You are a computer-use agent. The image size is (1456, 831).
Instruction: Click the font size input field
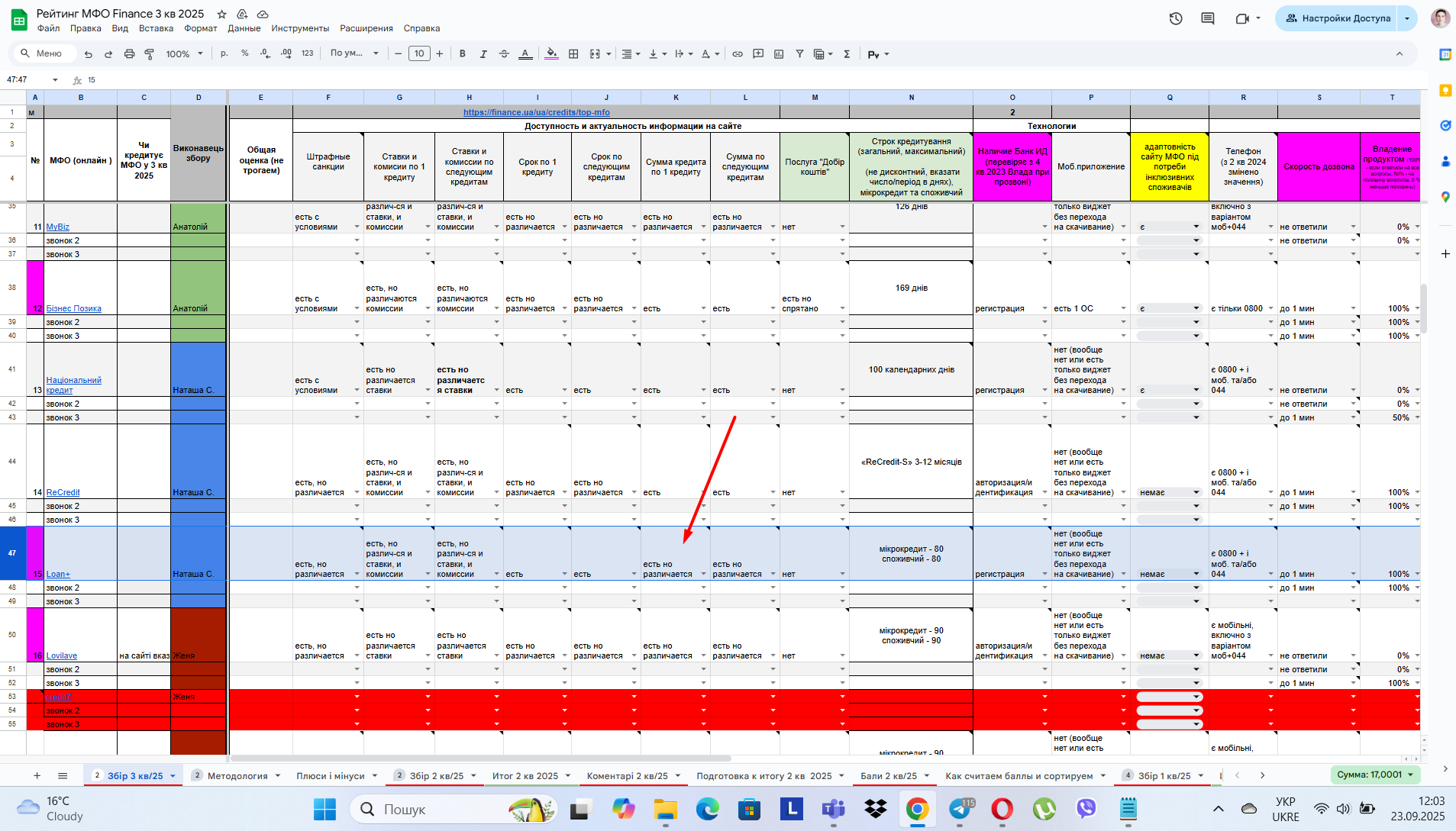419,53
